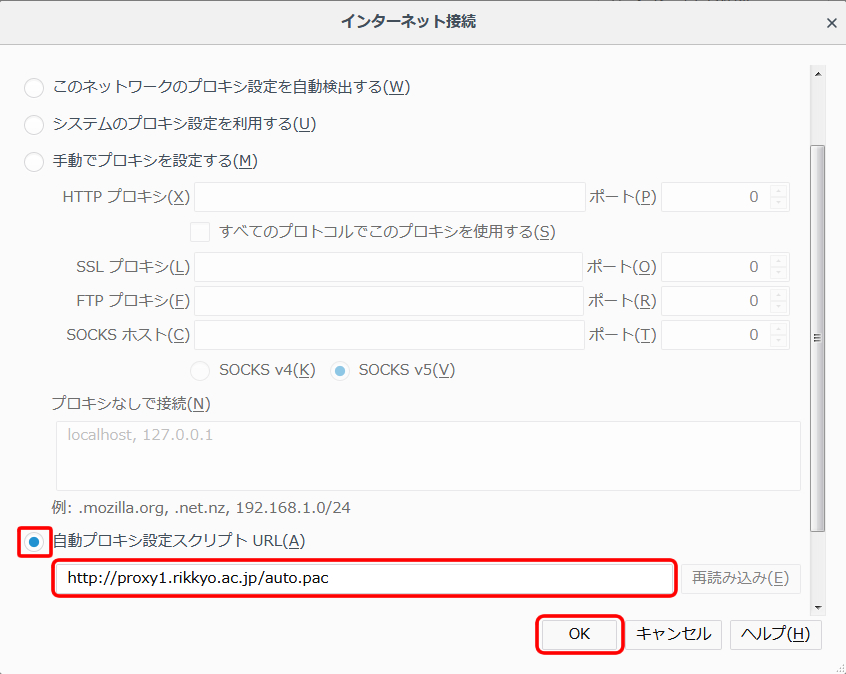Close the インターネット接続 dialog

831,23
